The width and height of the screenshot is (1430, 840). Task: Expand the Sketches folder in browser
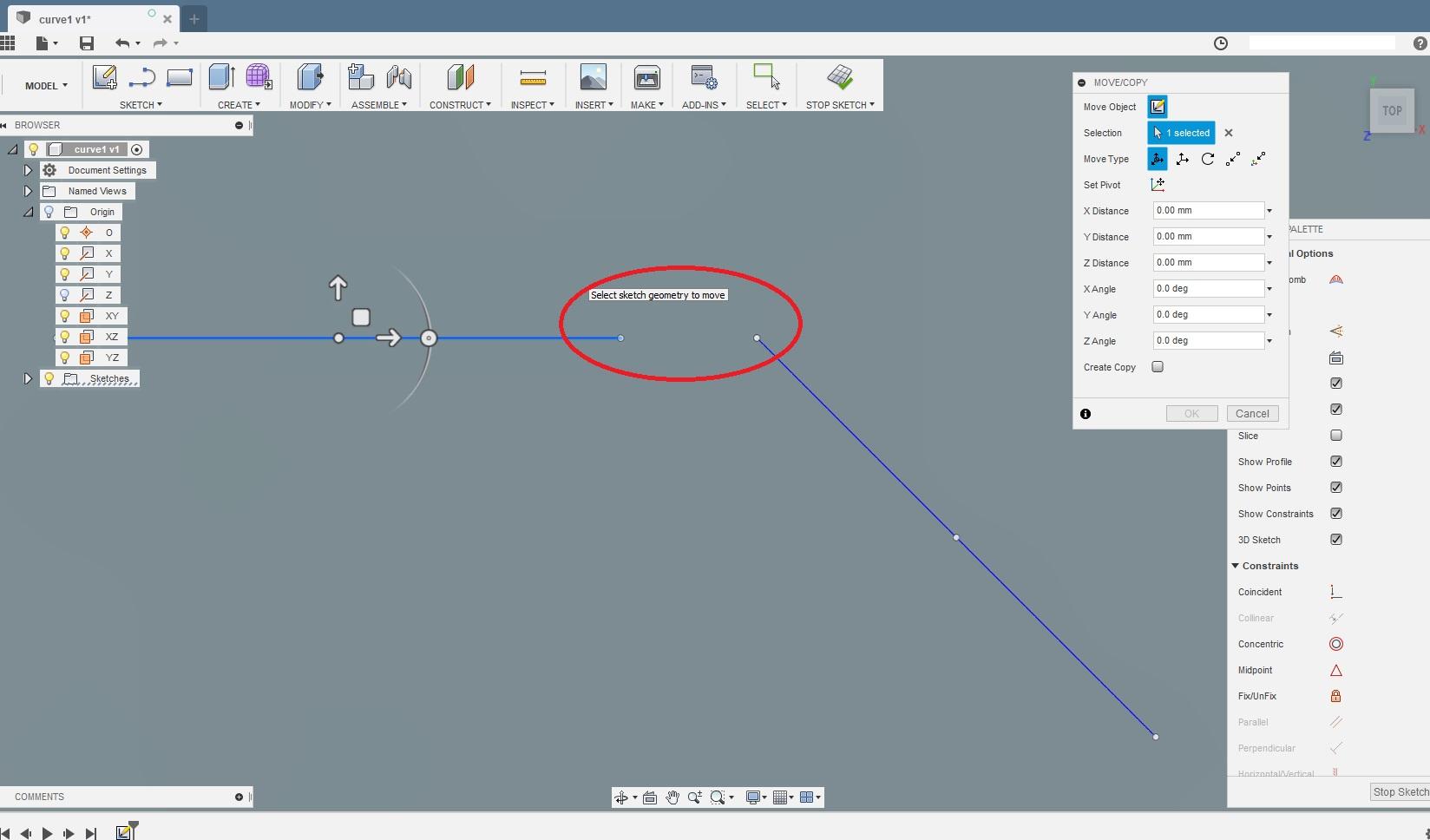point(28,378)
